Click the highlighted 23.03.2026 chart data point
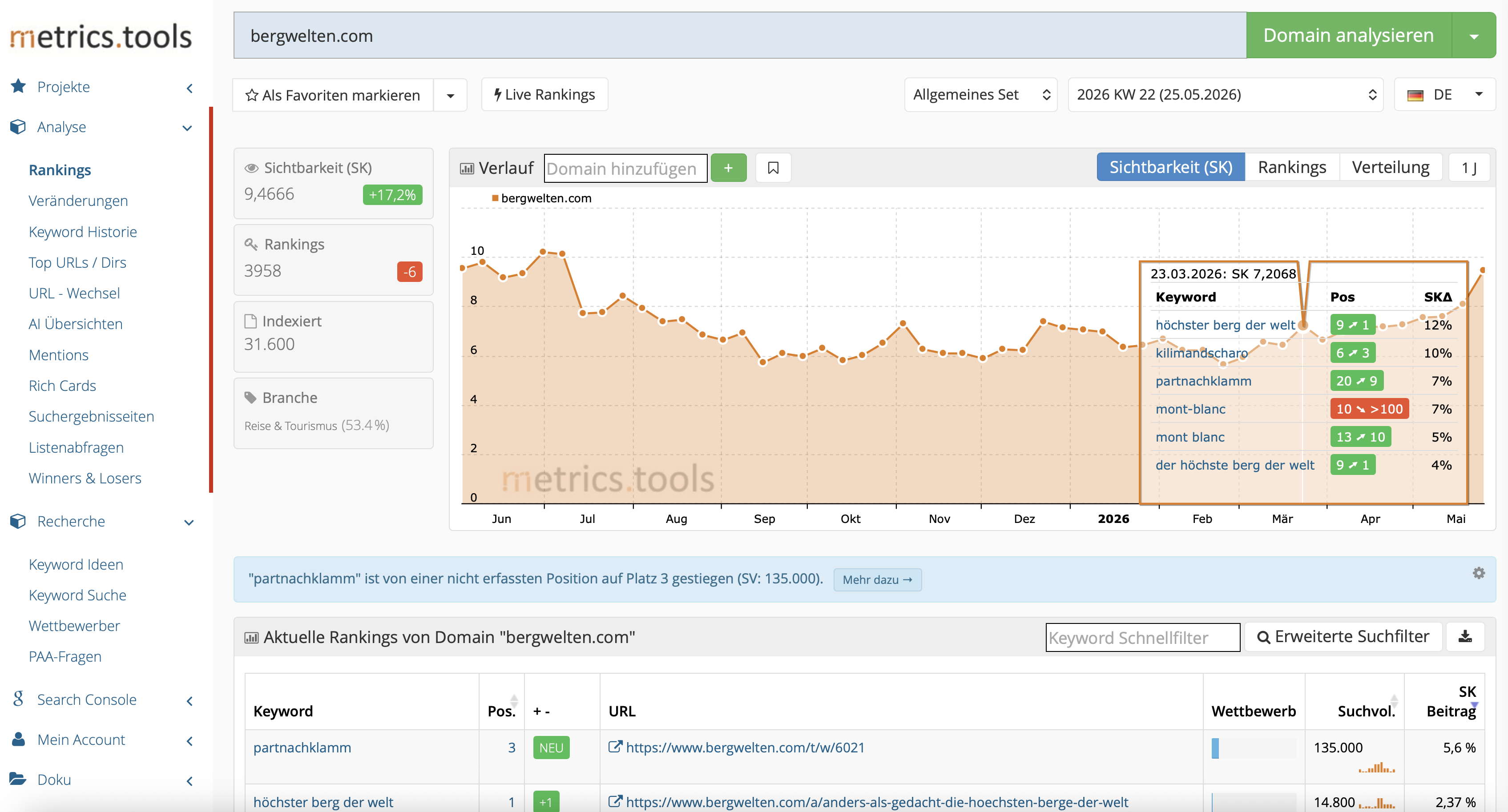 1303,325
